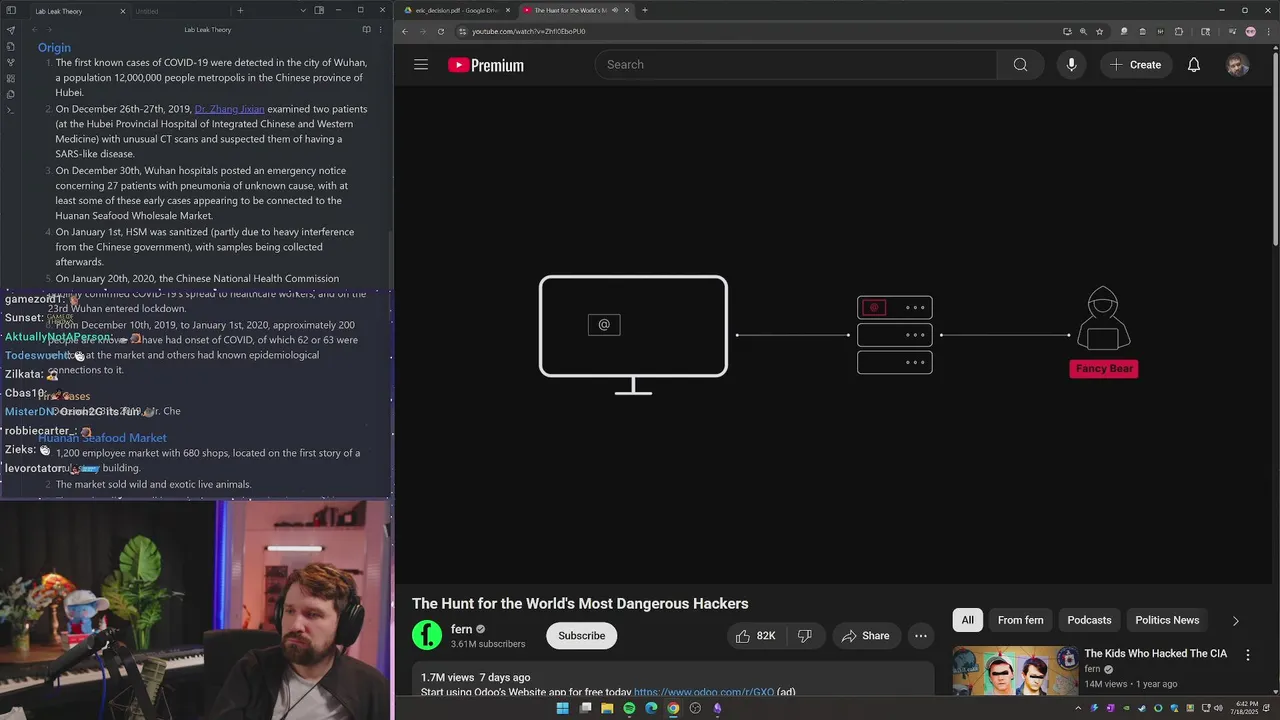Select The Hunt for the World's Chrome tab
The height and width of the screenshot is (720, 1280).
pos(576,10)
